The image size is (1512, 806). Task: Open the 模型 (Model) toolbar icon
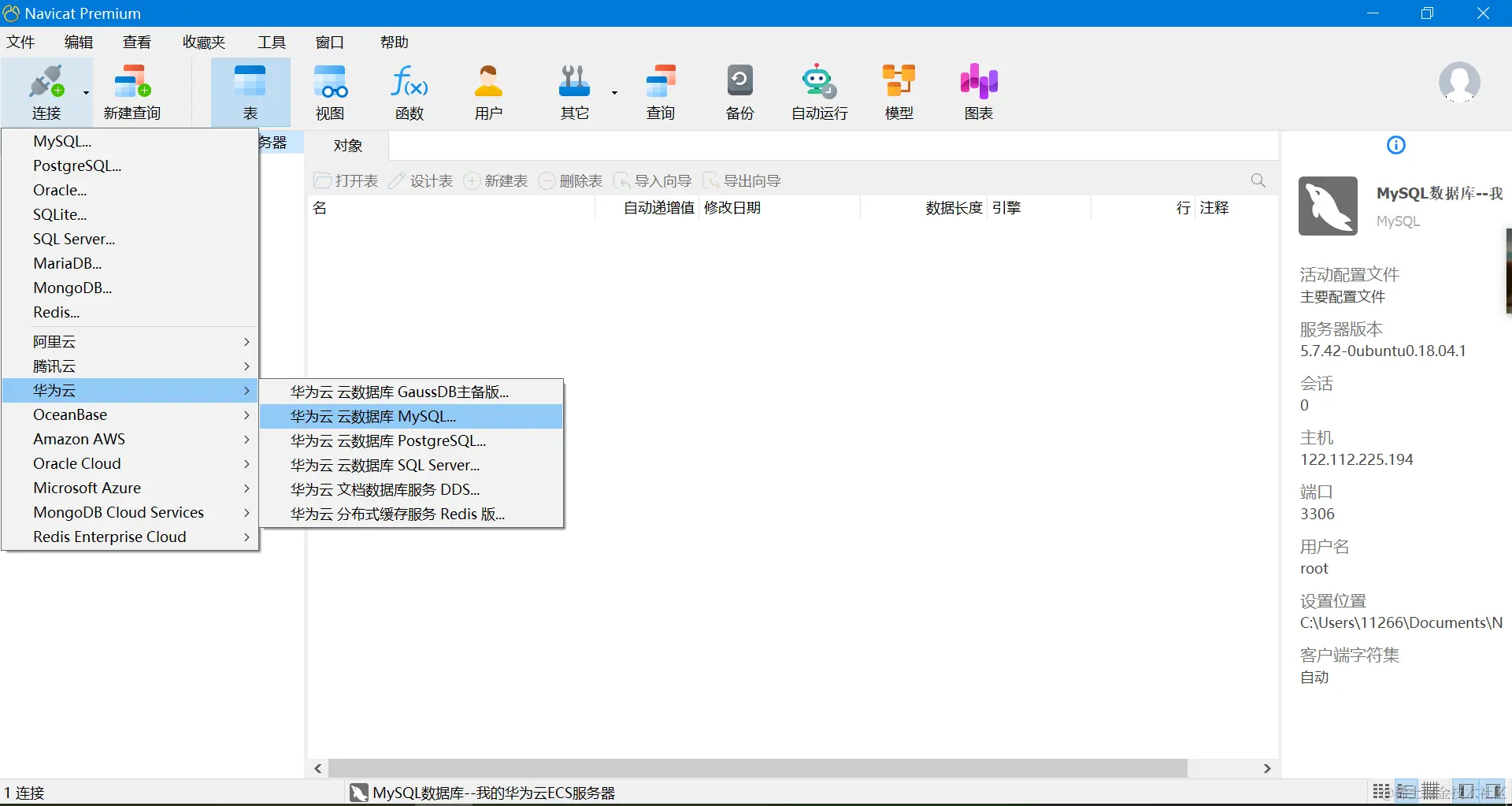[899, 91]
